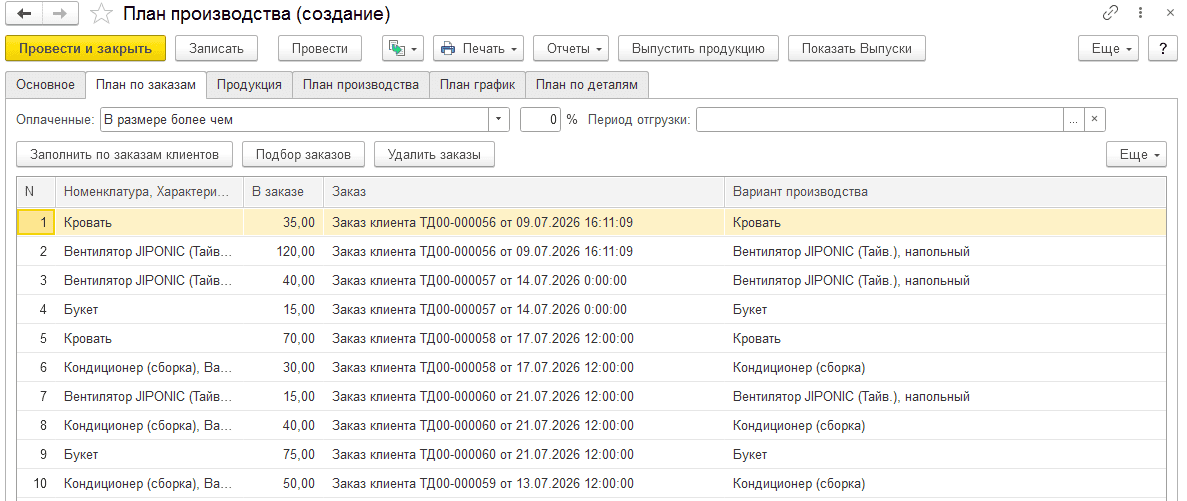
Task: Copy link with the chain icon
Action: 1111,13
